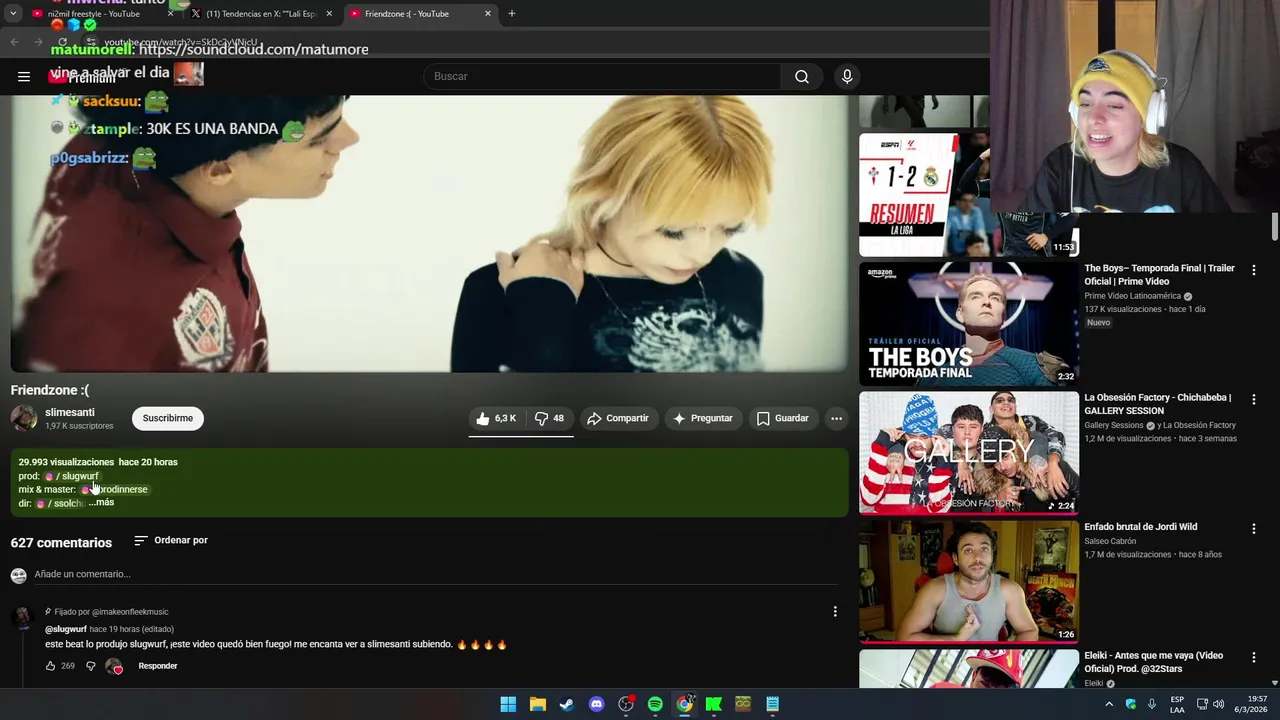This screenshot has width=1280, height=720.
Task: Open more actions ellipsis below the video
Action: point(836,418)
